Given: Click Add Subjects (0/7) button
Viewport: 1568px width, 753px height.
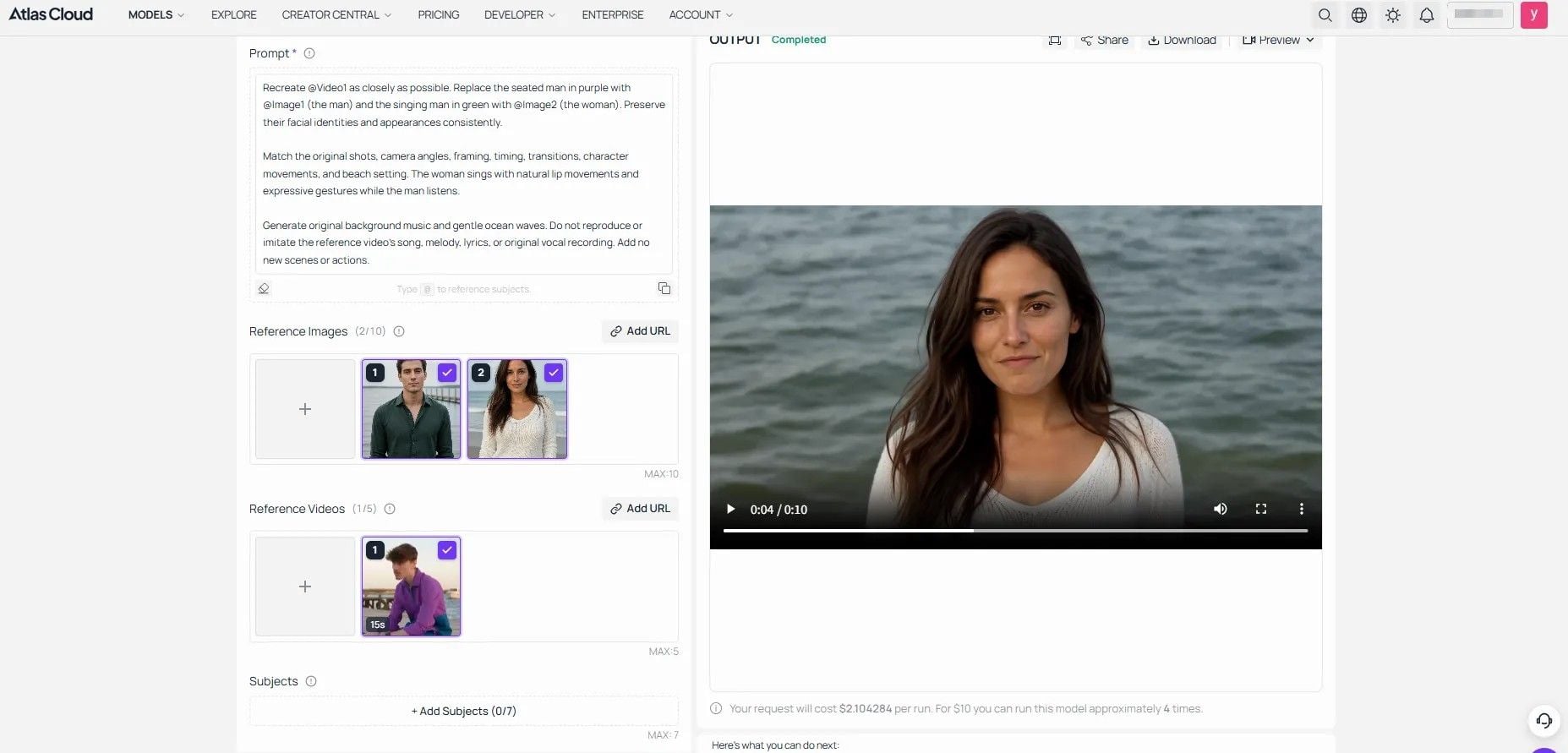Looking at the screenshot, I should coord(463,711).
